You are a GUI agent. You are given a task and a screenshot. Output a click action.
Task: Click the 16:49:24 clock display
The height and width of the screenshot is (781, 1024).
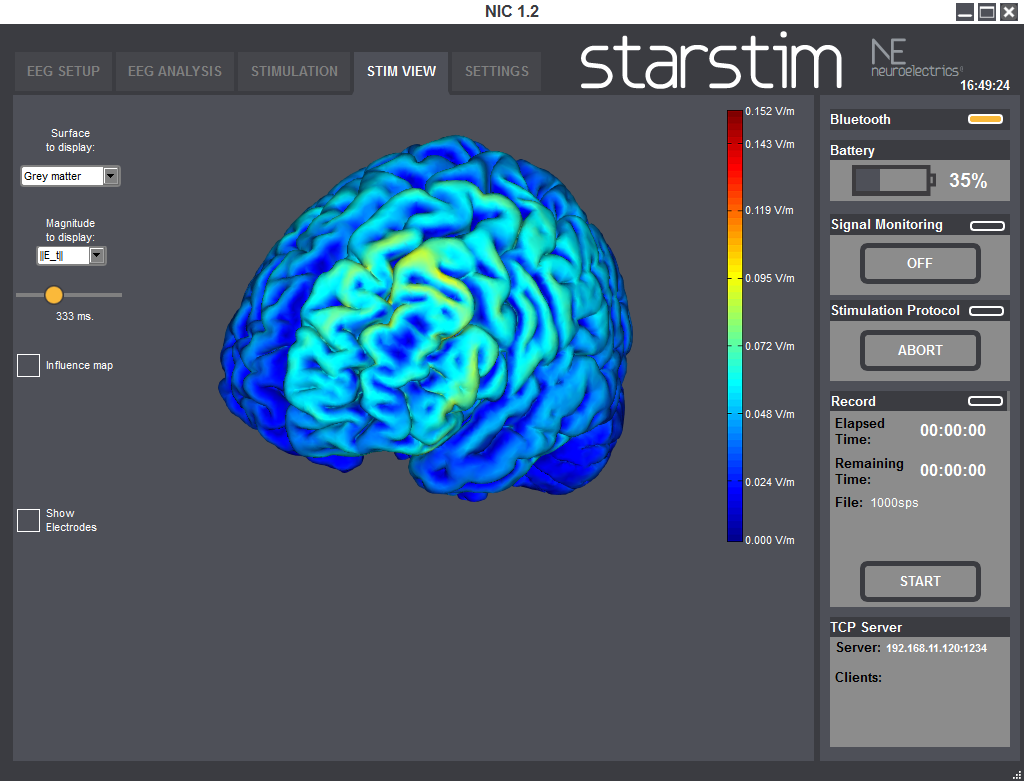pyautogui.click(x=985, y=86)
